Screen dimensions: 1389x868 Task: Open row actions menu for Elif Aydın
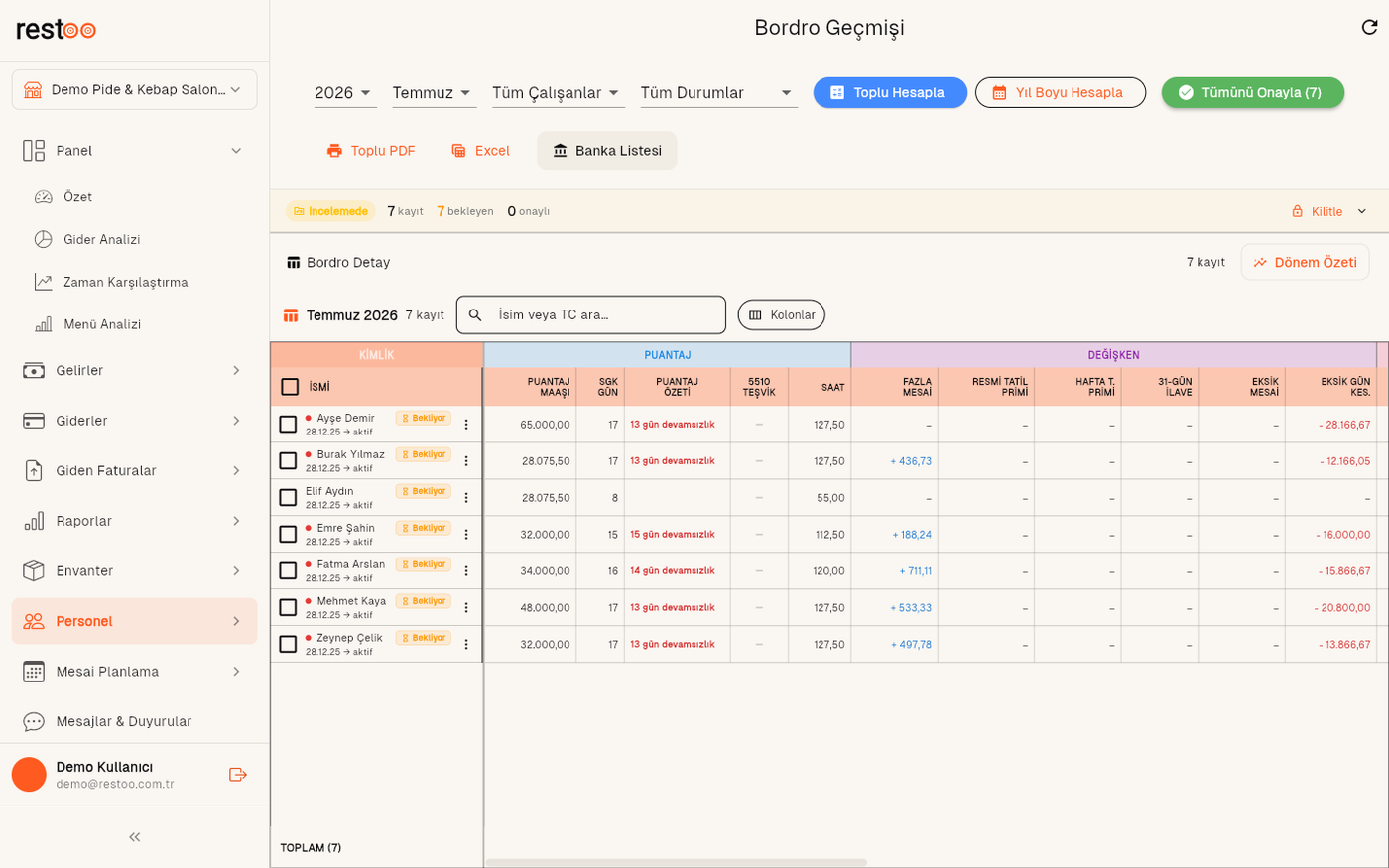pos(466,498)
